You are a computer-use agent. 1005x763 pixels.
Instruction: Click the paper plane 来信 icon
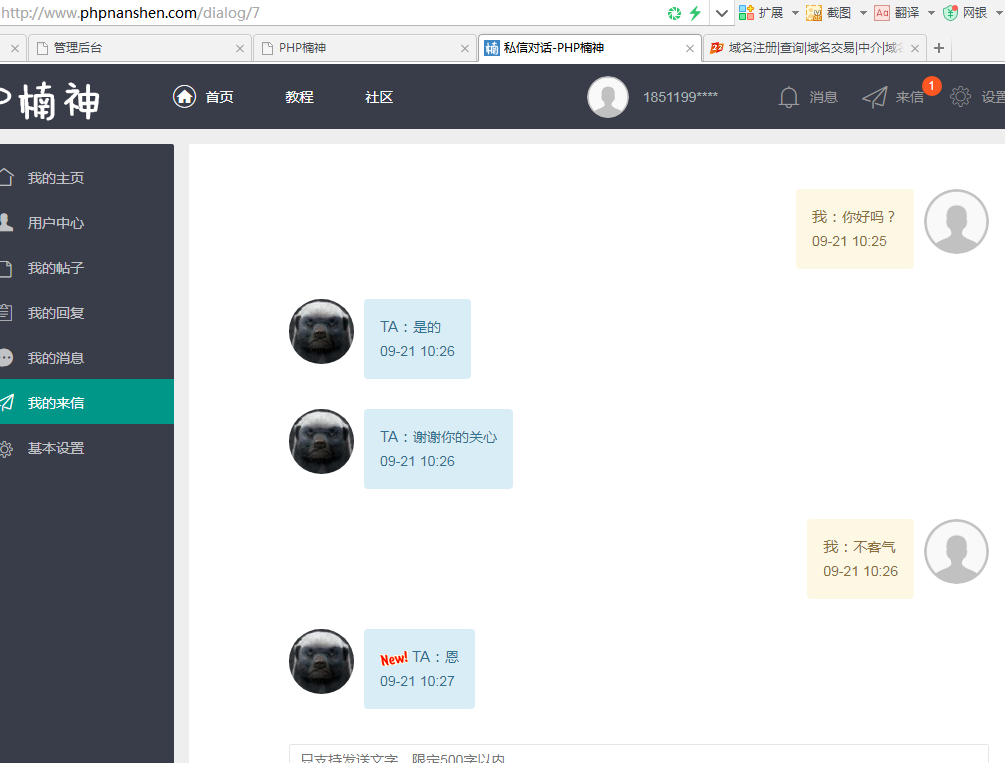point(875,97)
